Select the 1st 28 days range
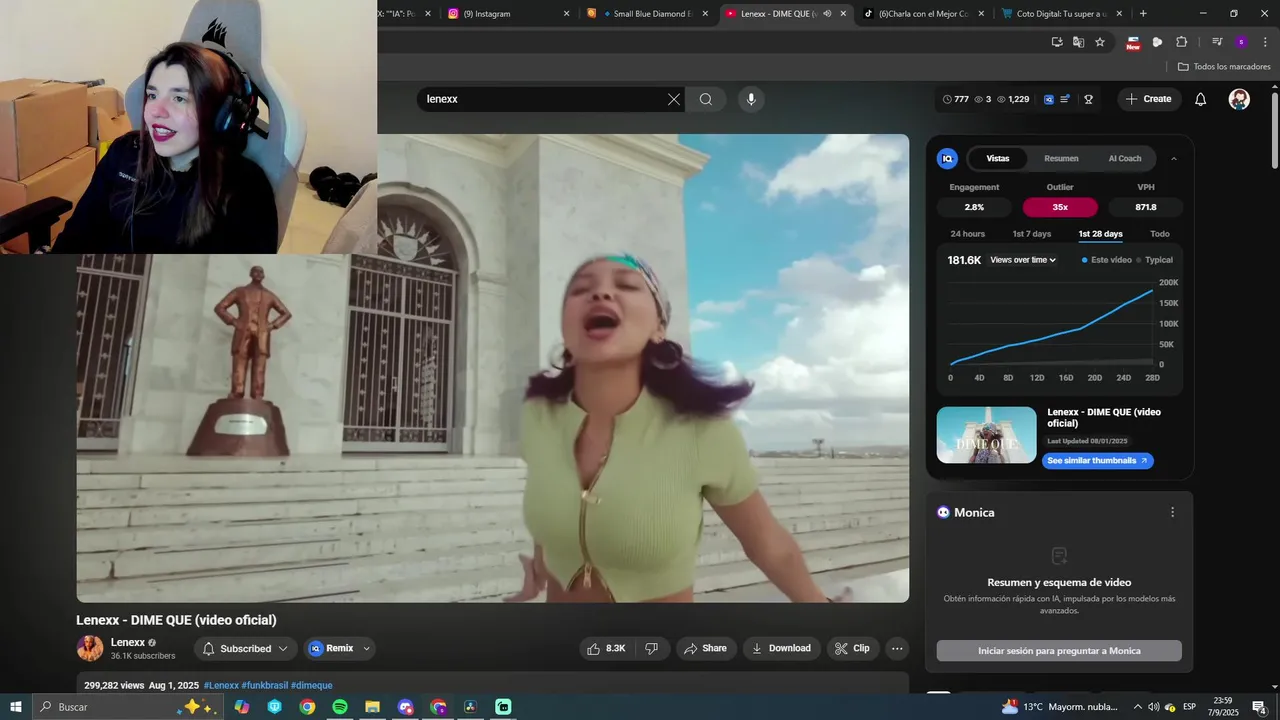1280x720 pixels. coord(1100,234)
